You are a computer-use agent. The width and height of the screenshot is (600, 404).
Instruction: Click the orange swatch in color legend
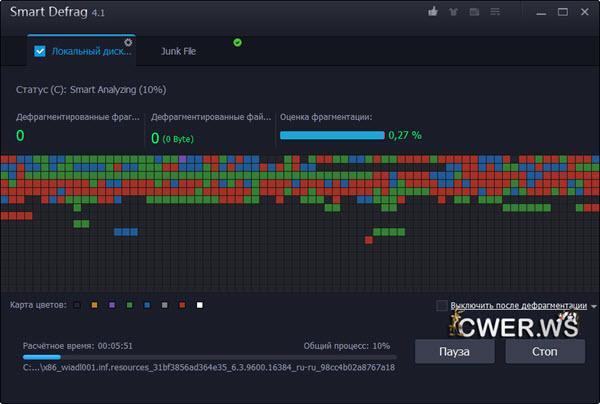pos(93,305)
